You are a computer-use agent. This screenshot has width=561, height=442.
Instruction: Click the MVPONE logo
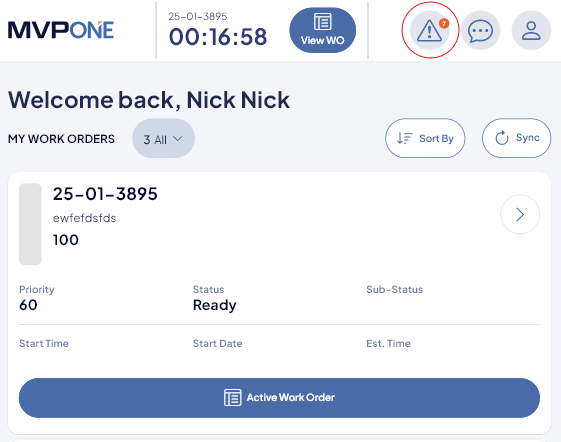[x=61, y=30]
